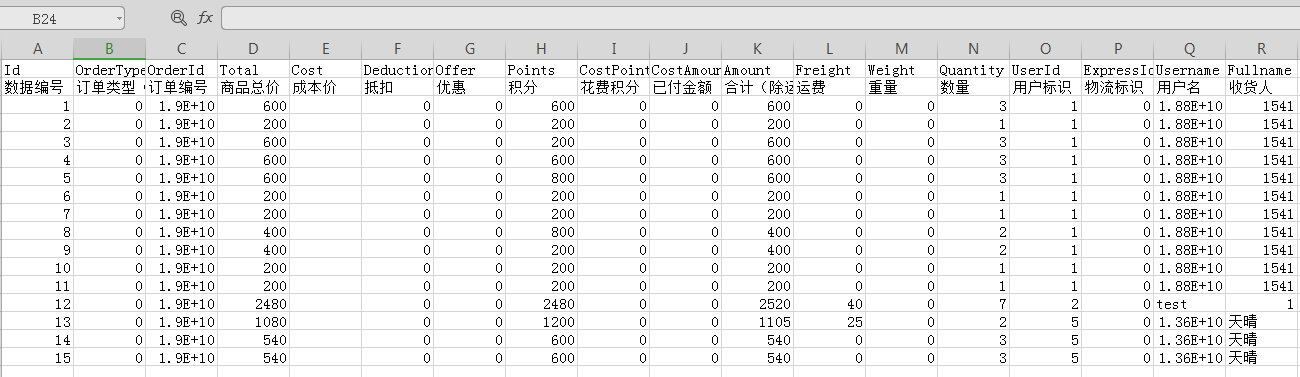
Task: Click the Total value 1080
Action: click(253, 322)
